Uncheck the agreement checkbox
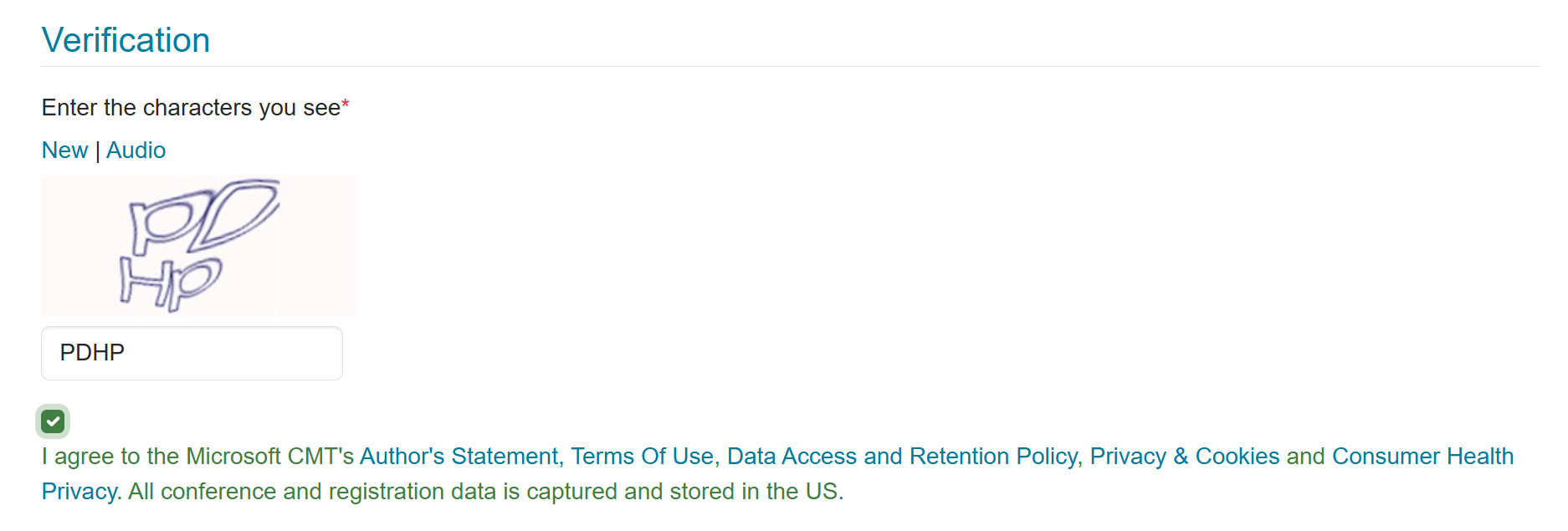The width and height of the screenshot is (1568, 531). 53,421
